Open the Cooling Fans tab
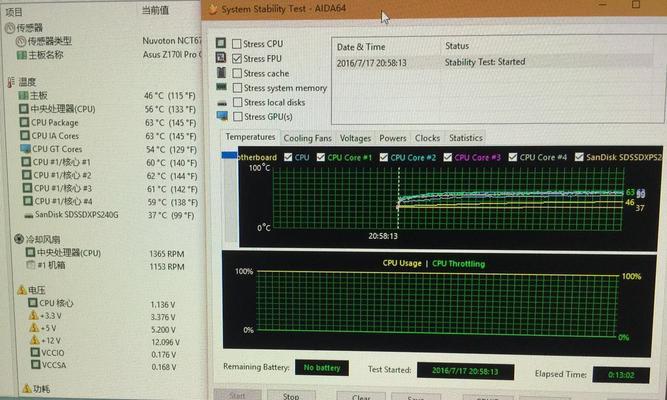 tap(307, 138)
